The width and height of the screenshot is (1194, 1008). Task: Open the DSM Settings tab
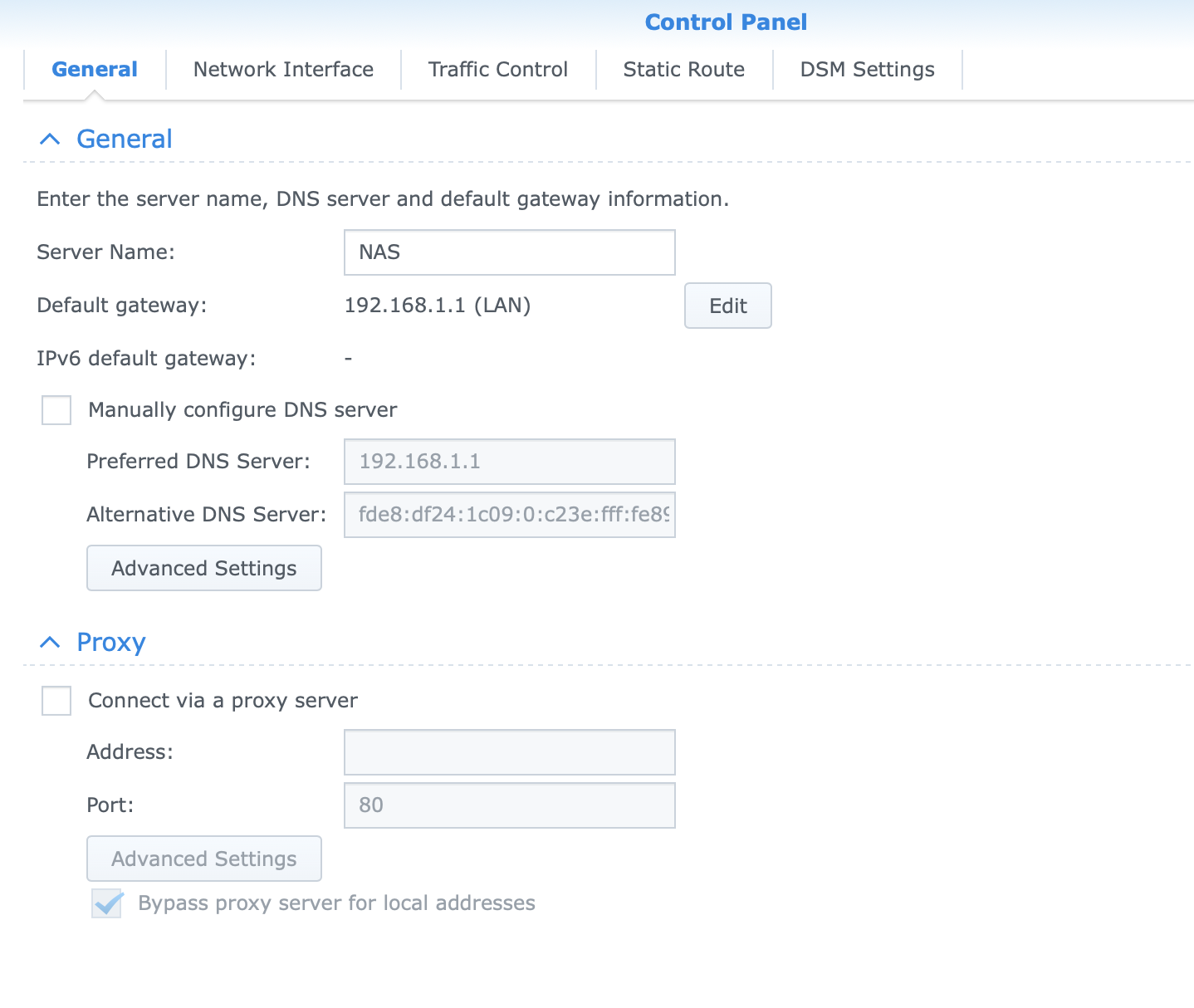867,70
